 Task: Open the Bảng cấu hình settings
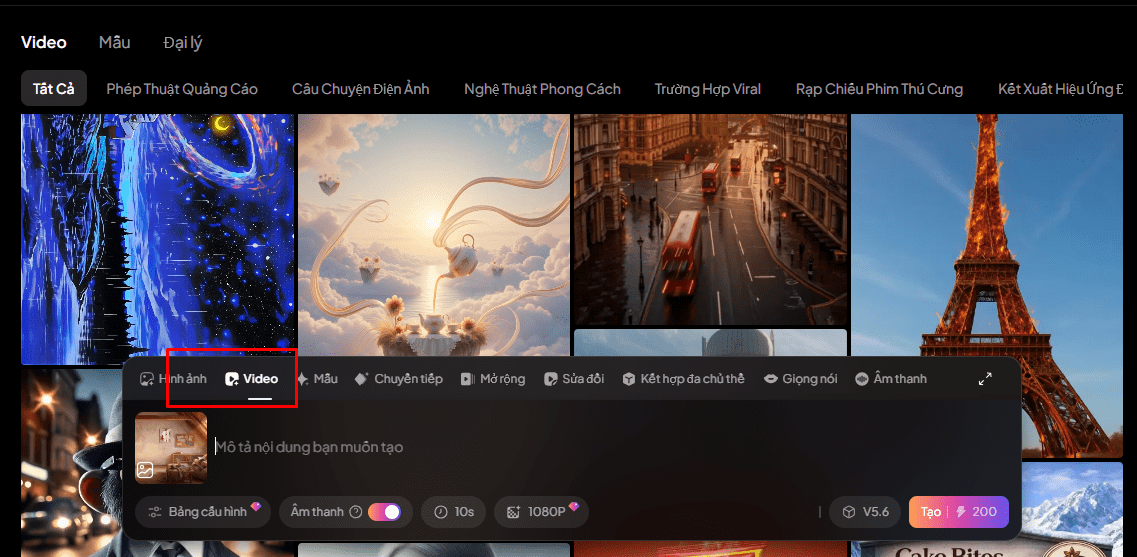pyautogui.click(x=203, y=511)
